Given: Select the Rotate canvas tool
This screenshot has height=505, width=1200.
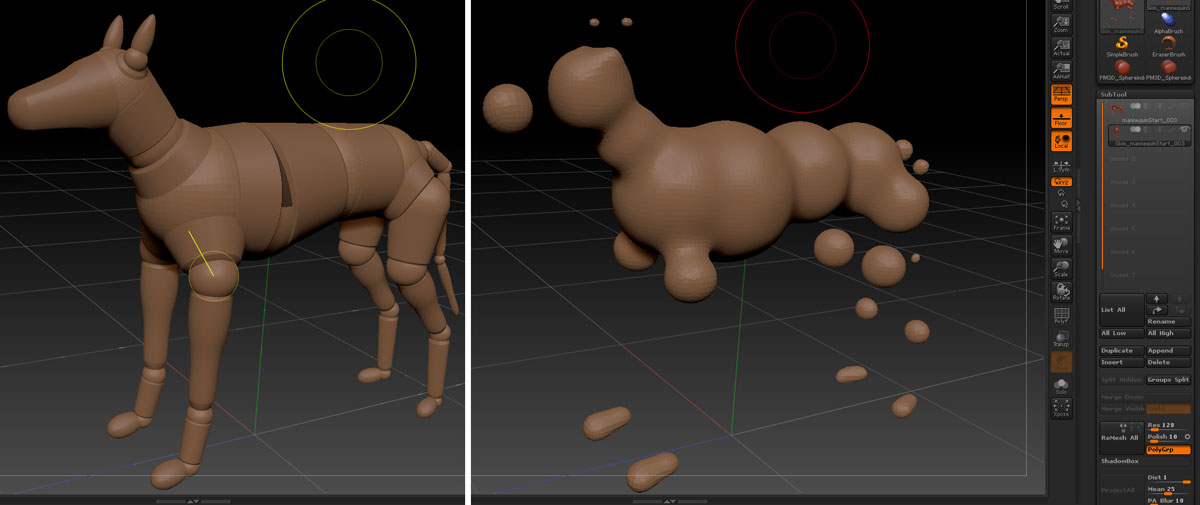Looking at the screenshot, I should tap(1061, 291).
